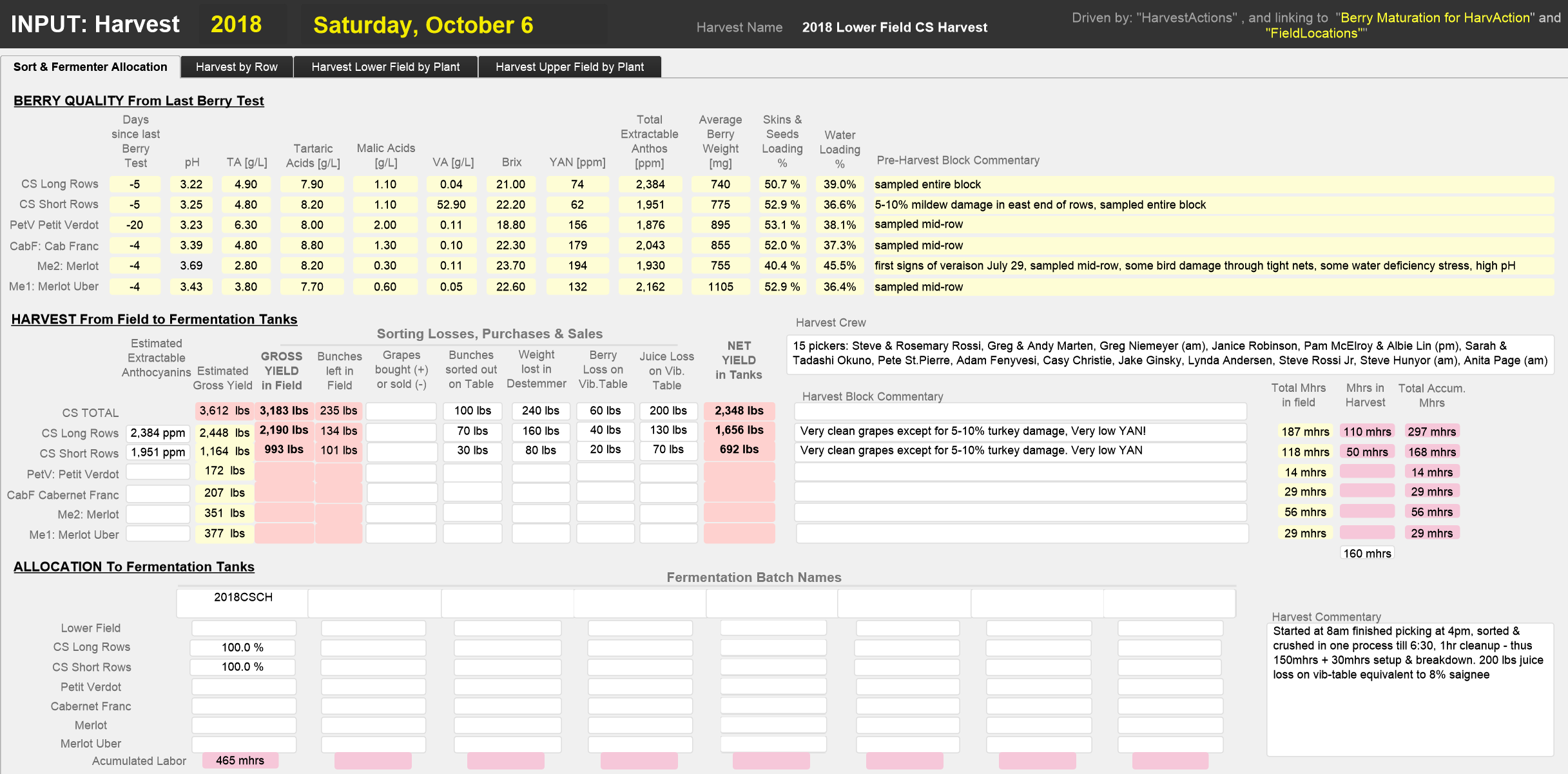Screen dimensions: 1568x774
Task: Click CS Long Rows destemmer loss 160 lbs
Action: click(x=541, y=431)
